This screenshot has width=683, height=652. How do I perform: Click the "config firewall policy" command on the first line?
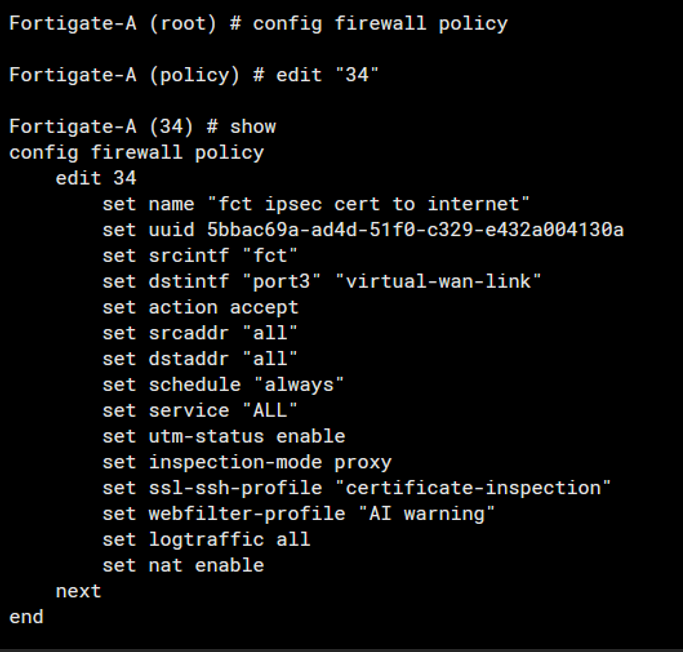[380, 23]
